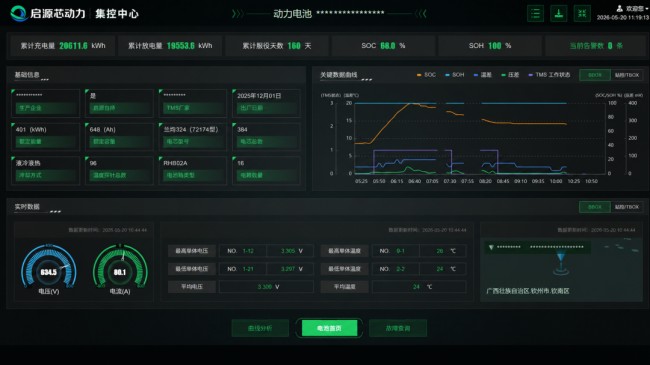Click highest cell voltage value 3.305
The height and width of the screenshot is (365, 650).
[x=288, y=251]
